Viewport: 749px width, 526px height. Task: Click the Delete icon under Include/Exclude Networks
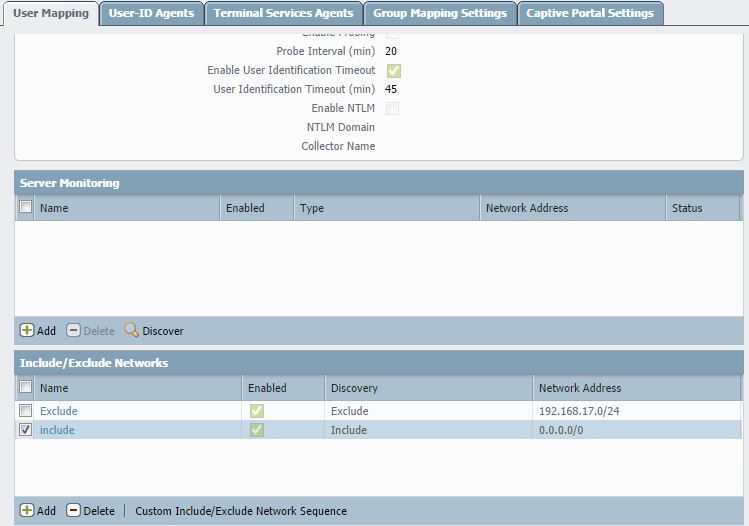click(74, 510)
